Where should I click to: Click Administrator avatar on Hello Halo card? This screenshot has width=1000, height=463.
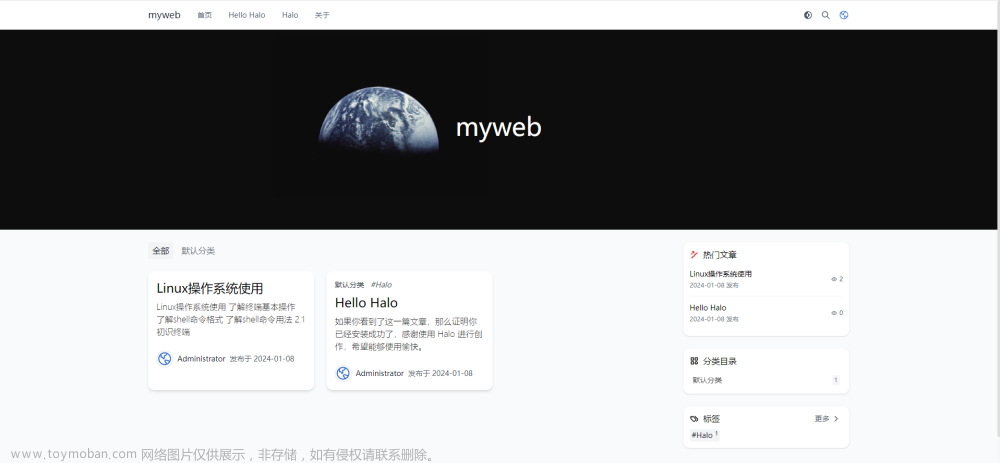[x=343, y=373]
